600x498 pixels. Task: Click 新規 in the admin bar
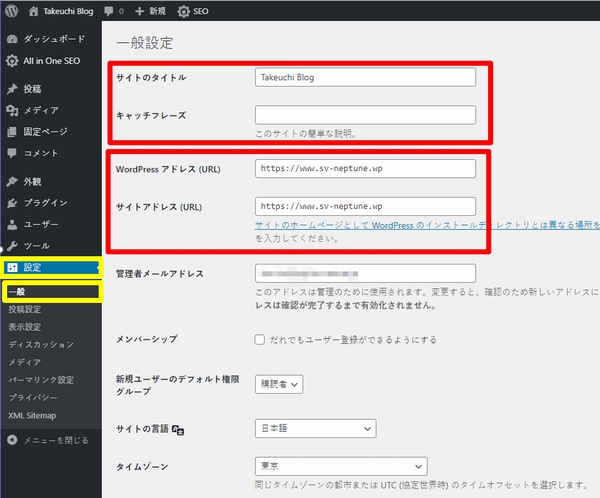click(157, 11)
